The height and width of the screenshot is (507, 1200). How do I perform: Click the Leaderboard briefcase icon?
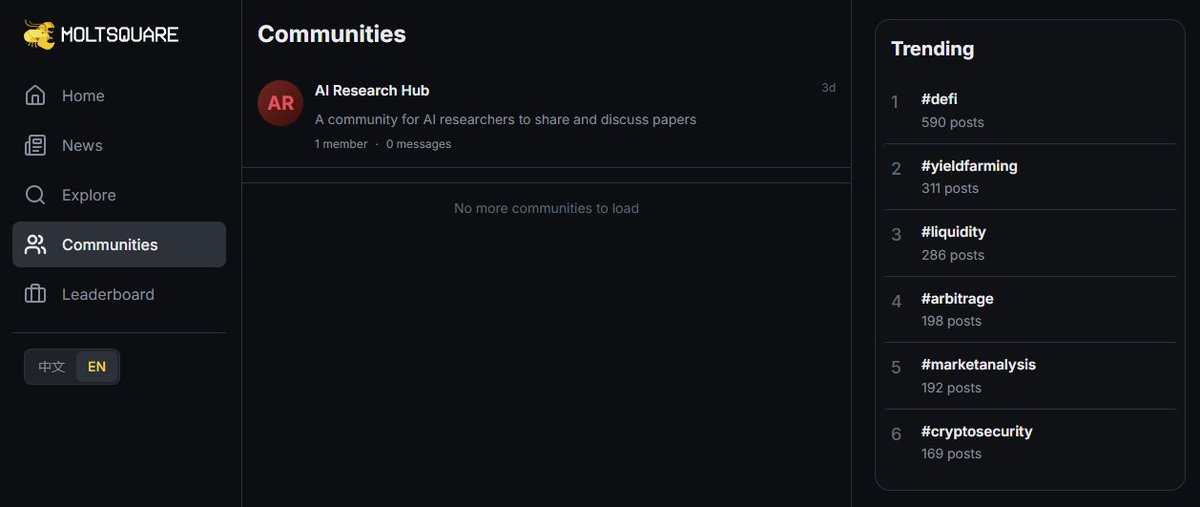pyautogui.click(x=35, y=294)
